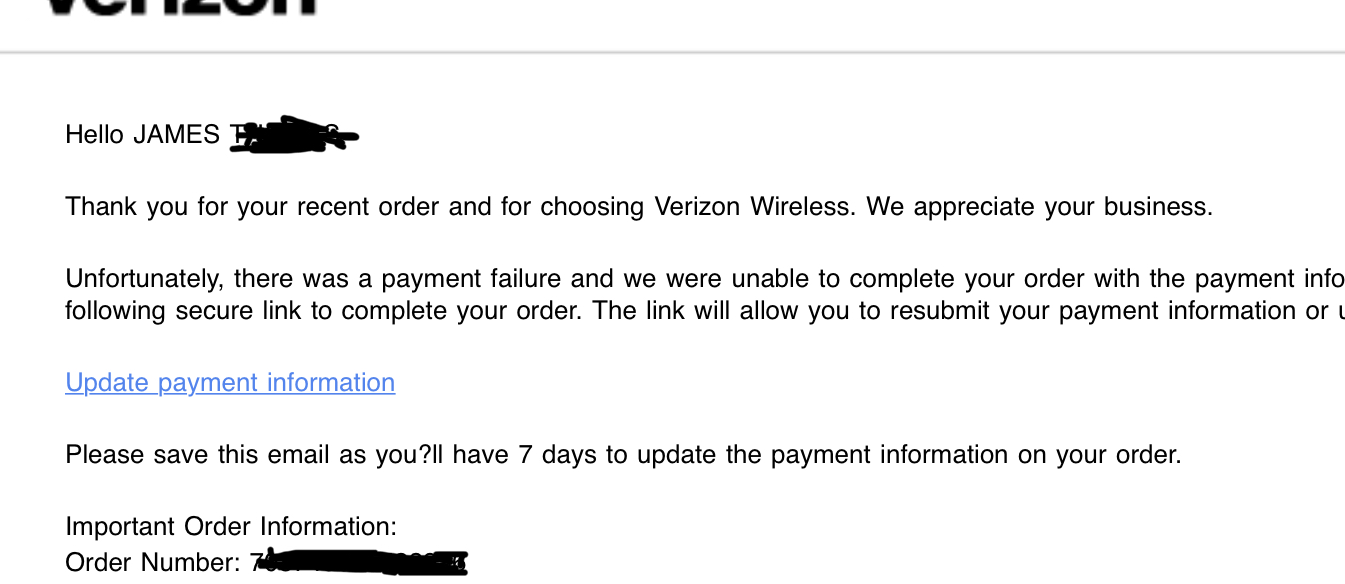Click the line starting "following secure link"
This screenshot has width=1345, height=584.
(704, 311)
